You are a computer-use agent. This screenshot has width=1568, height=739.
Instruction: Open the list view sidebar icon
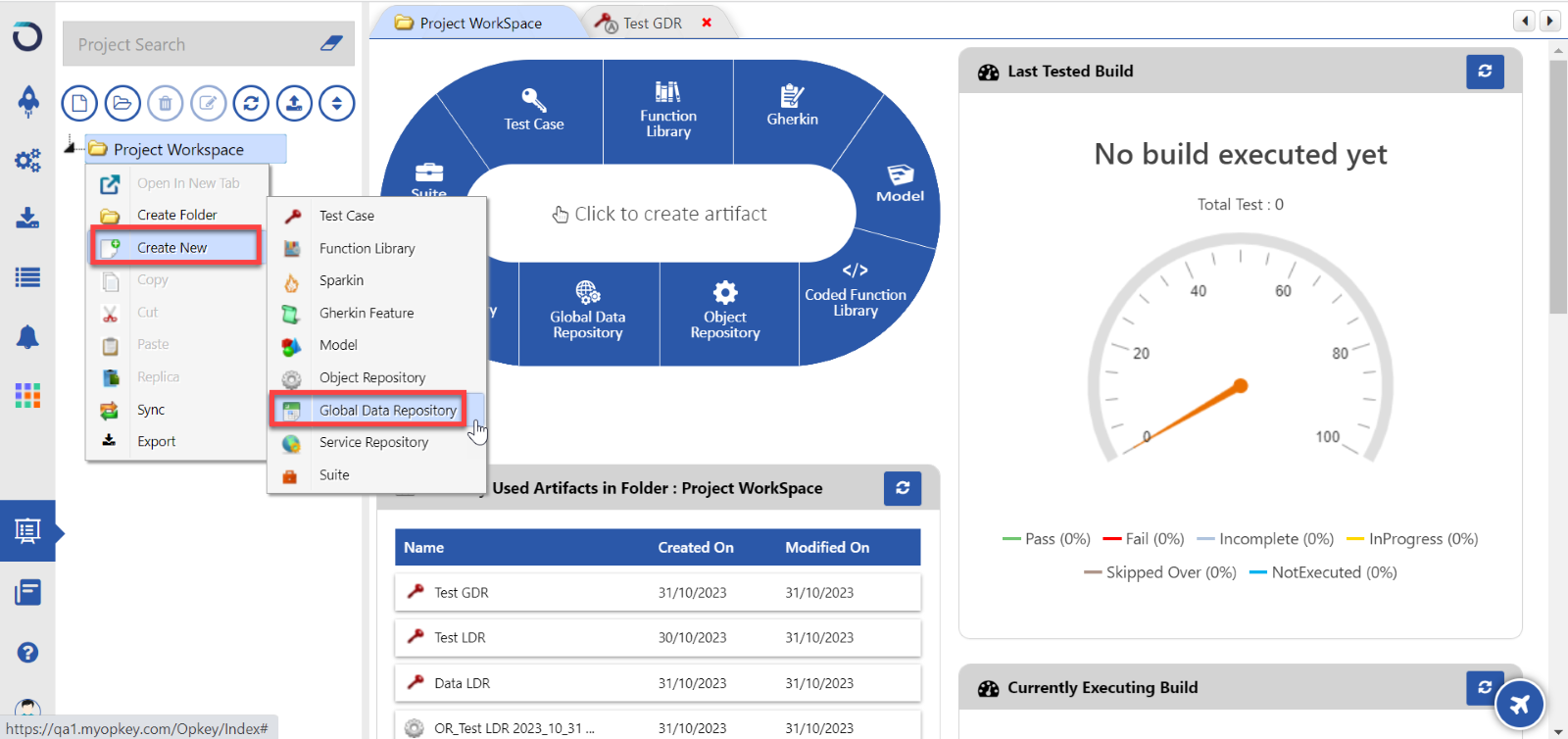tap(27, 277)
